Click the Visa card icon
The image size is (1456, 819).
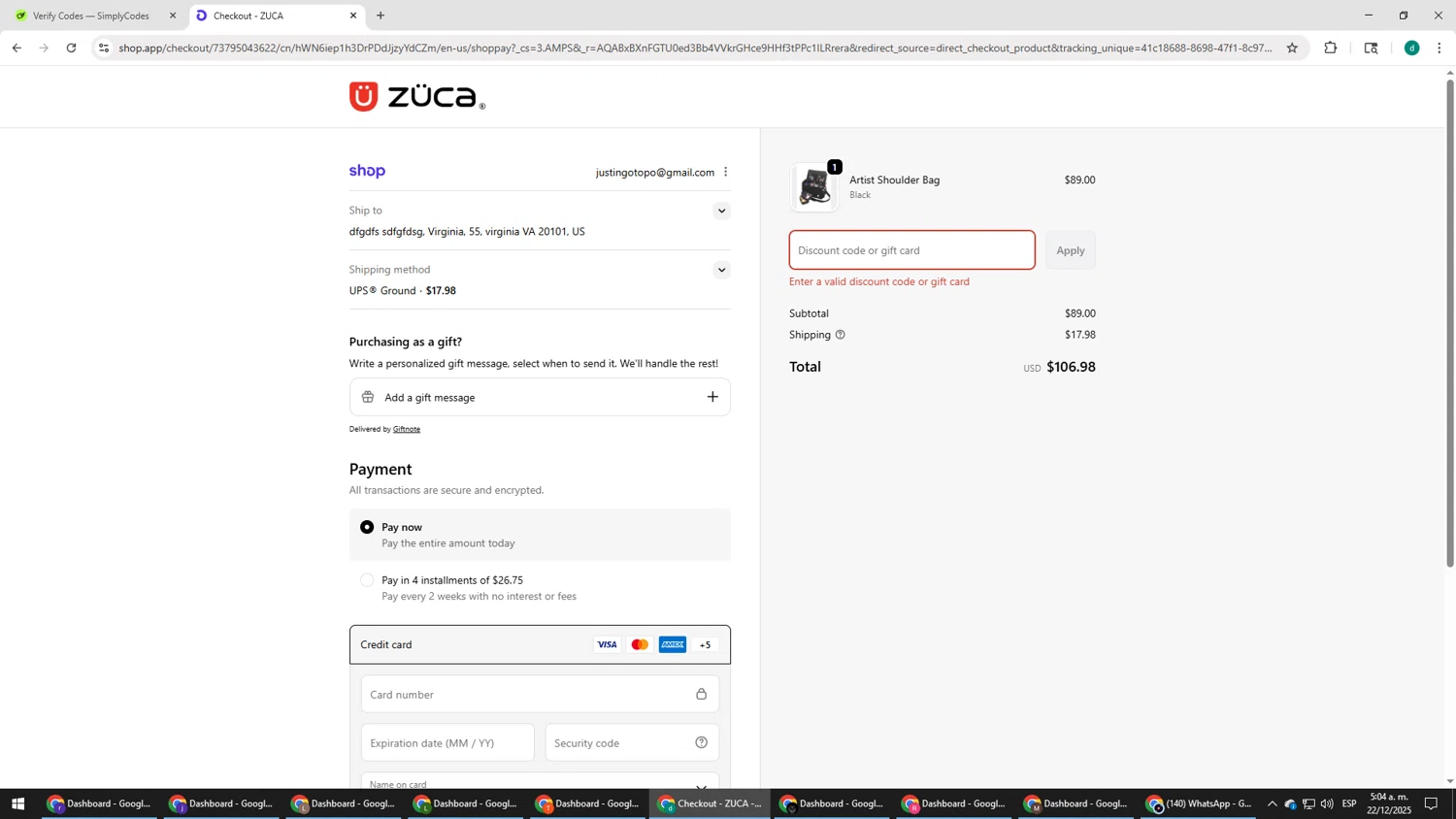click(x=607, y=644)
